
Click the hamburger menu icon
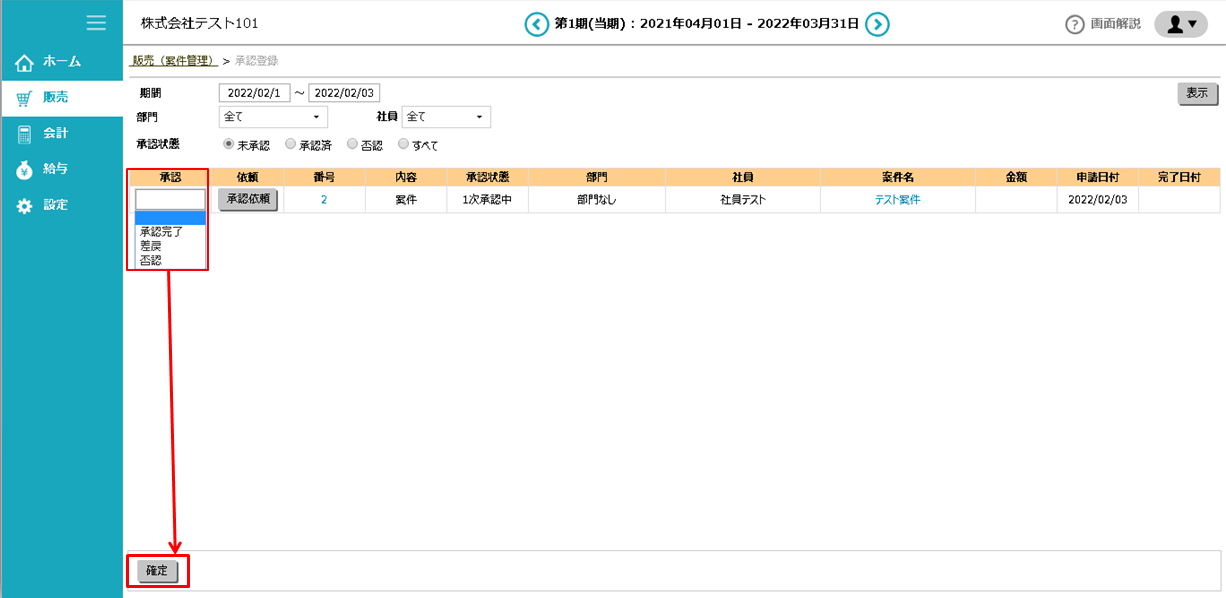point(96,23)
